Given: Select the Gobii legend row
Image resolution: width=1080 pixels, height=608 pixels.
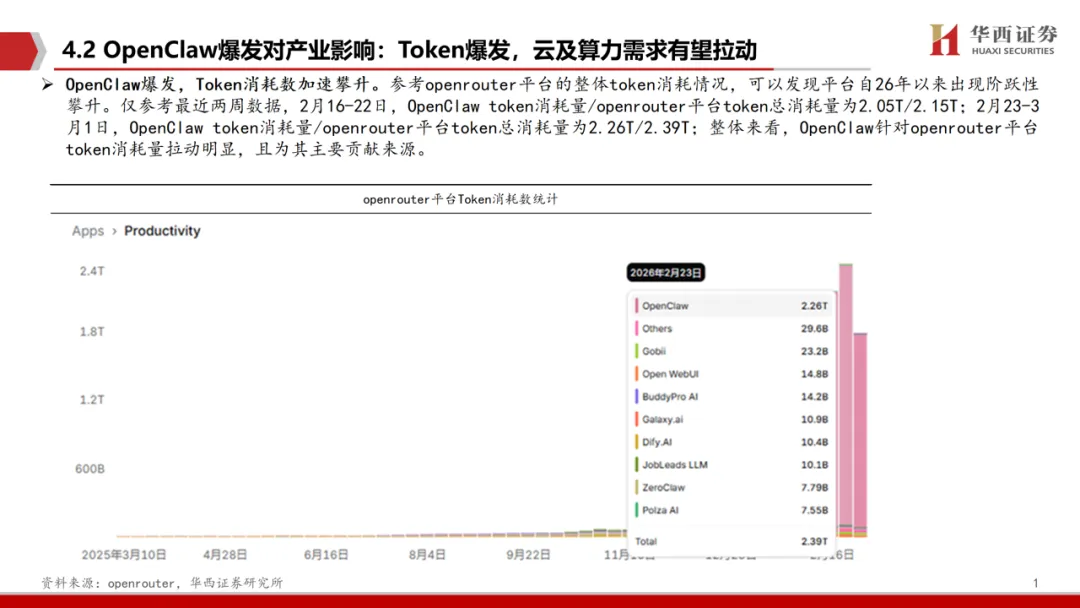Looking at the screenshot, I should (731, 351).
